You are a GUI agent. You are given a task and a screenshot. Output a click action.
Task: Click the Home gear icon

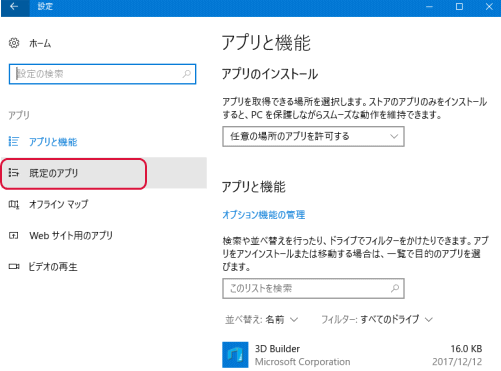pyautogui.click(x=14, y=43)
